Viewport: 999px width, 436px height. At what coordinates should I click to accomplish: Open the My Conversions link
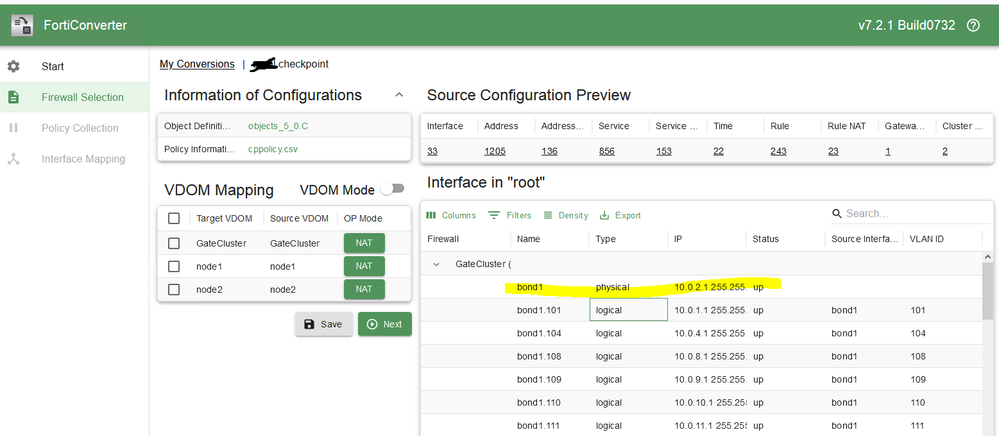pos(197,64)
